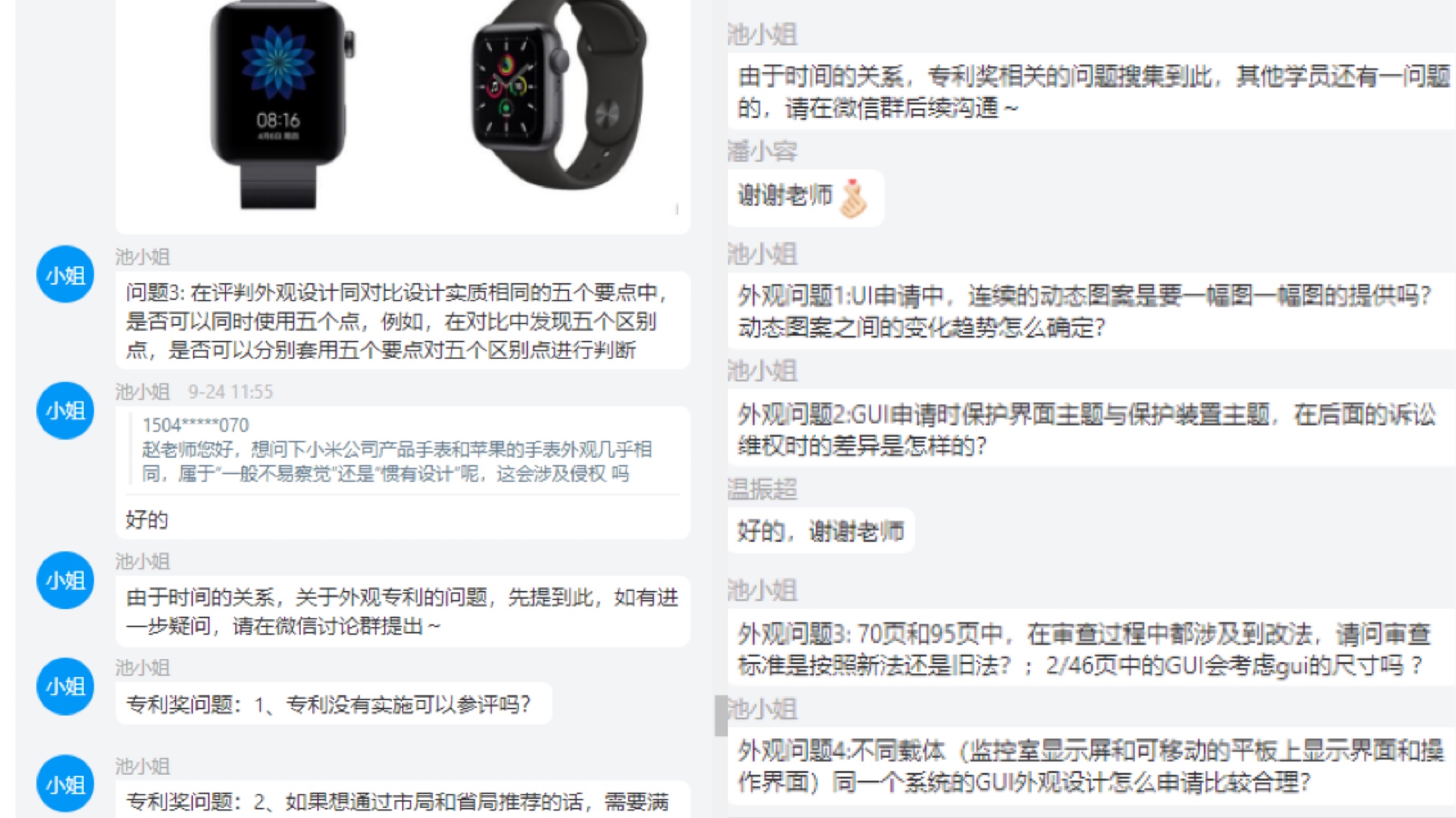Screen dimensions: 1456x818
Task: Click sender name 潘小容
Action: 762,151
